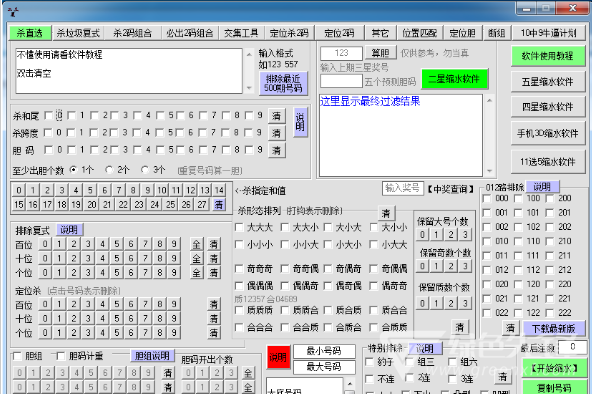Click the 软件使用教程 green button
Screen dimensions: 592x394
coord(547,56)
